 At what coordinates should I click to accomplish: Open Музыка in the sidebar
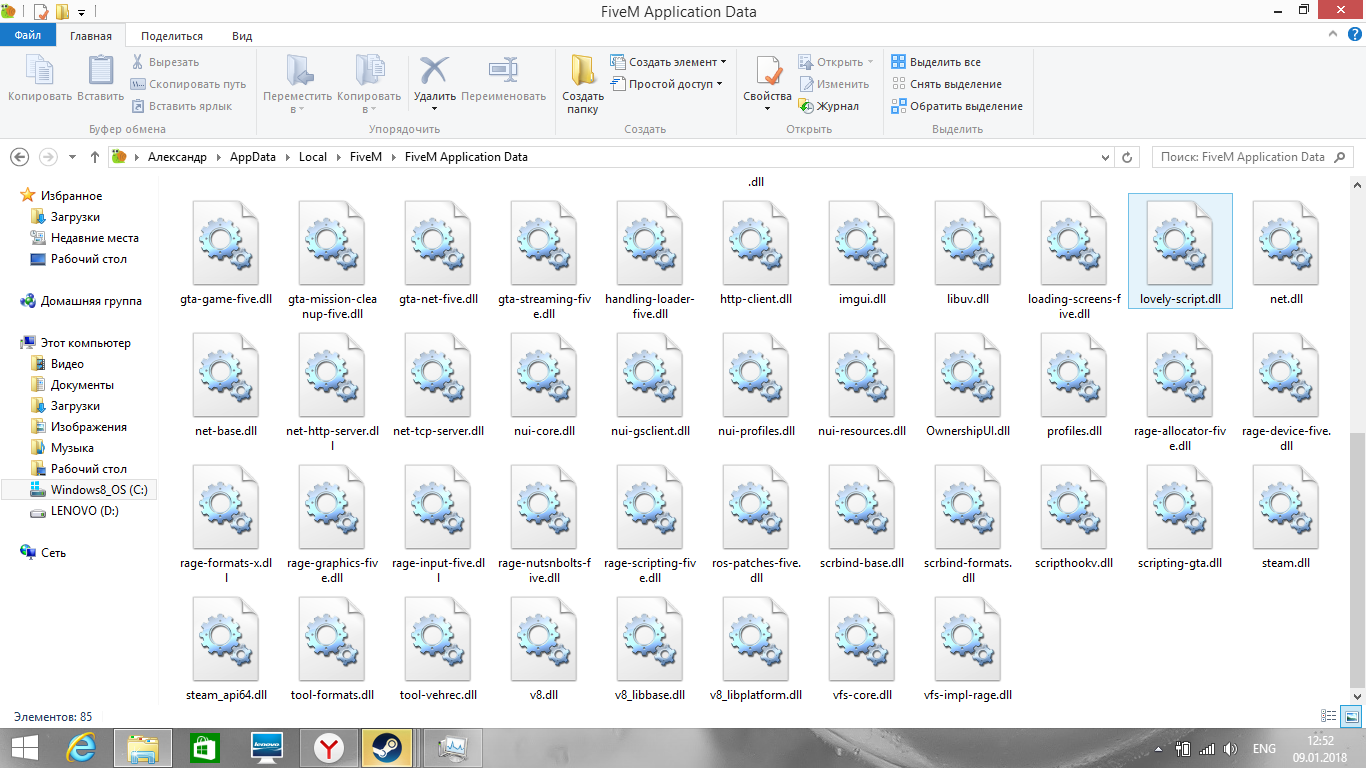(x=62, y=448)
